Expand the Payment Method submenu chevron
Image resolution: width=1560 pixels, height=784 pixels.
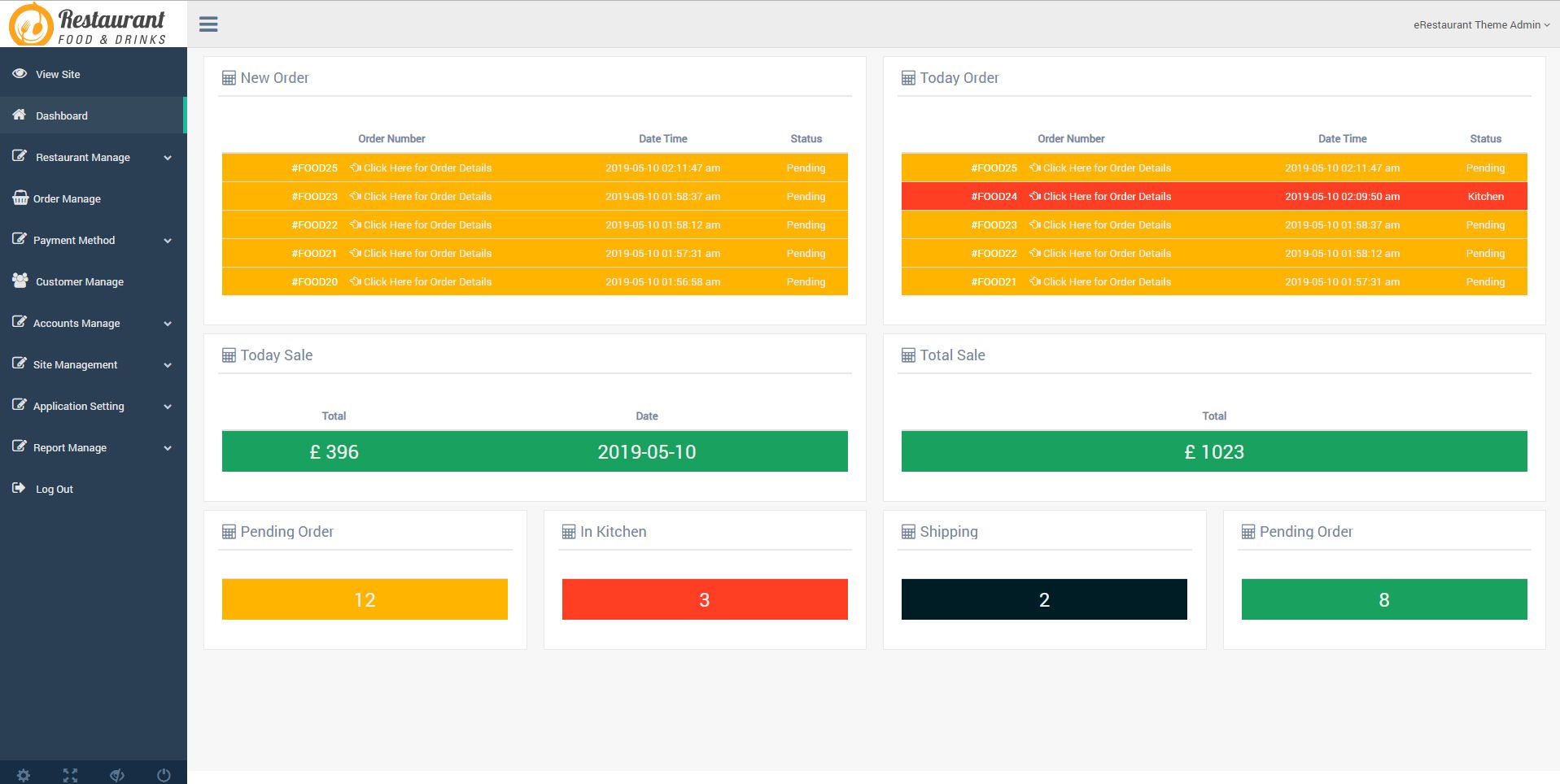168,241
